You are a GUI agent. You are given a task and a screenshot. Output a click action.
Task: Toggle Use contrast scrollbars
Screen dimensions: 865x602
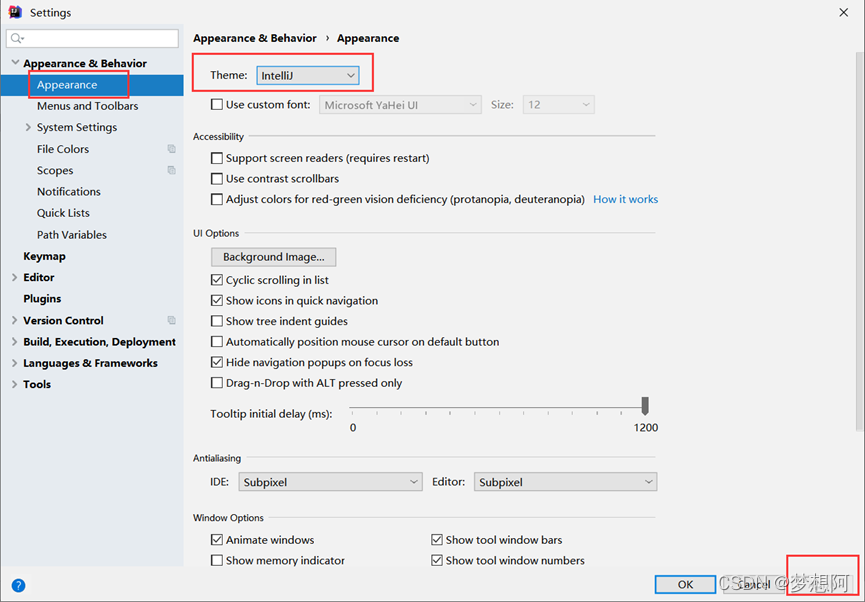(217, 179)
